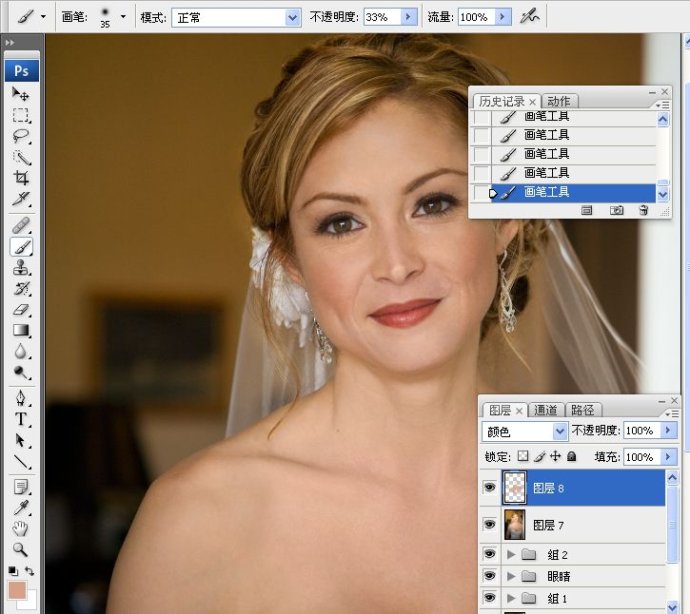Expand group 组 2
Image resolution: width=690 pixels, height=614 pixels.
click(x=511, y=554)
